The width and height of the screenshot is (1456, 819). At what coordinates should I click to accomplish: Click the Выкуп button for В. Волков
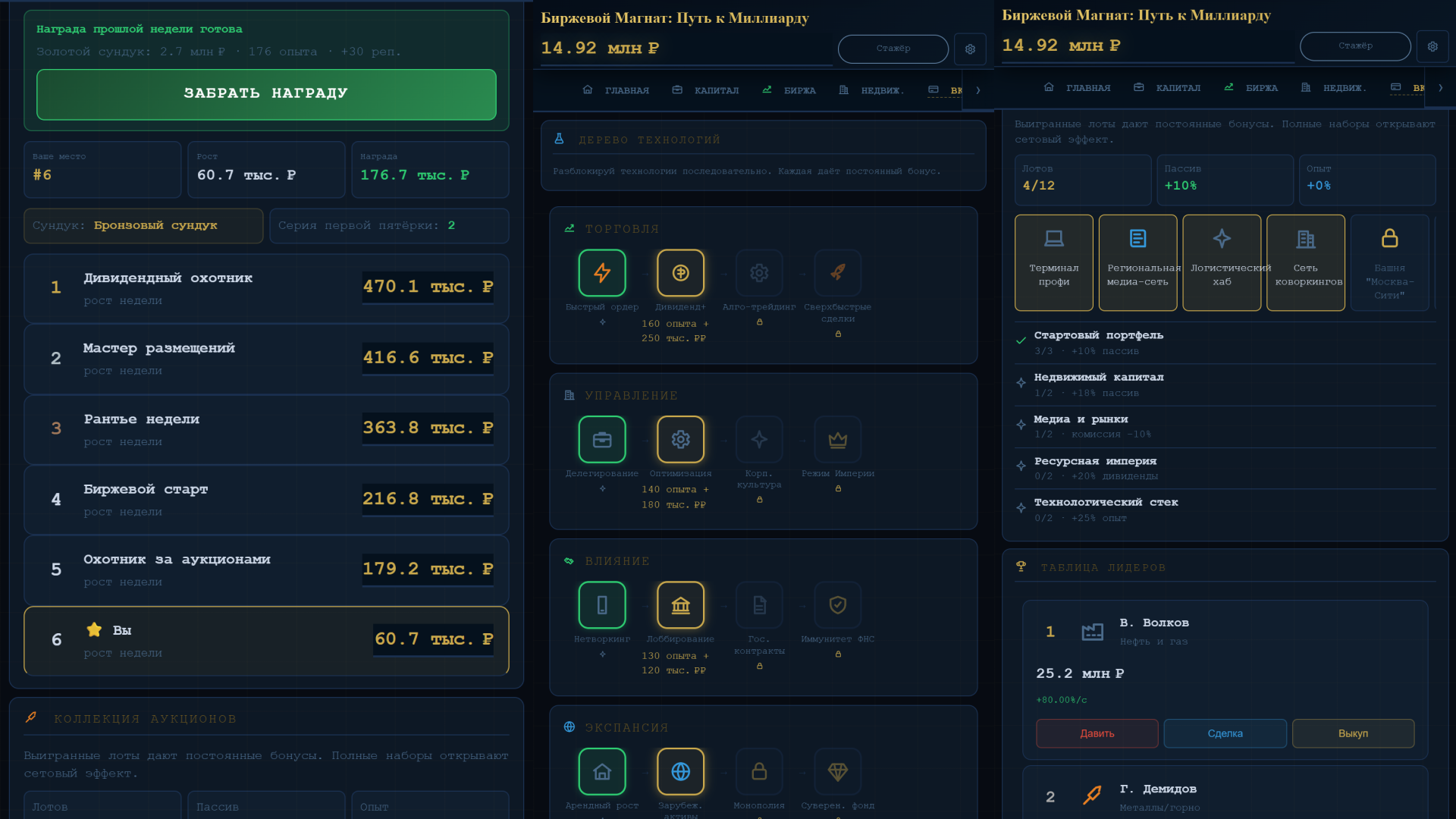[1353, 733]
